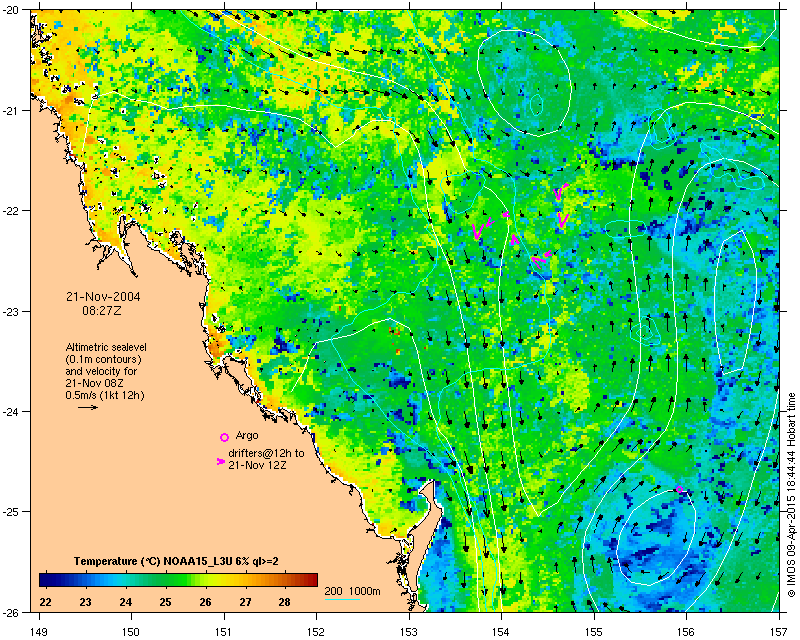Click longitude axis label '152'
Image resolution: width=800 pixels, height=640 pixels.
[x=316, y=631]
